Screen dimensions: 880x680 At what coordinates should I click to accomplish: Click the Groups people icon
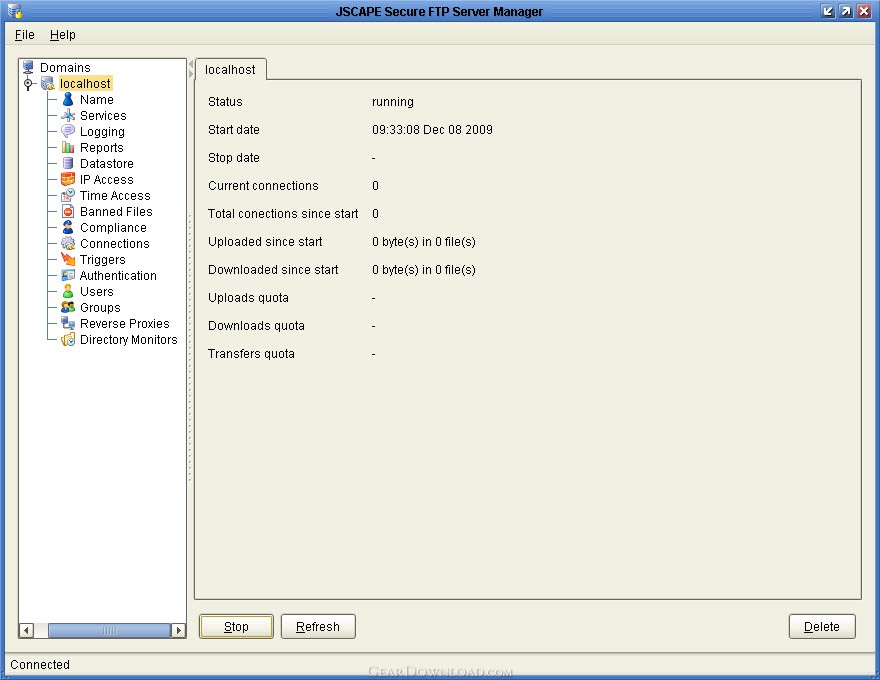coord(68,307)
